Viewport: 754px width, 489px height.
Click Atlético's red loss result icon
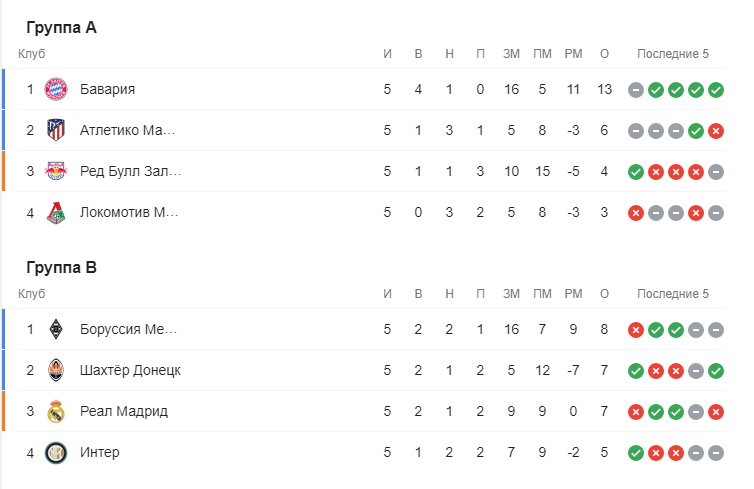click(716, 130)
